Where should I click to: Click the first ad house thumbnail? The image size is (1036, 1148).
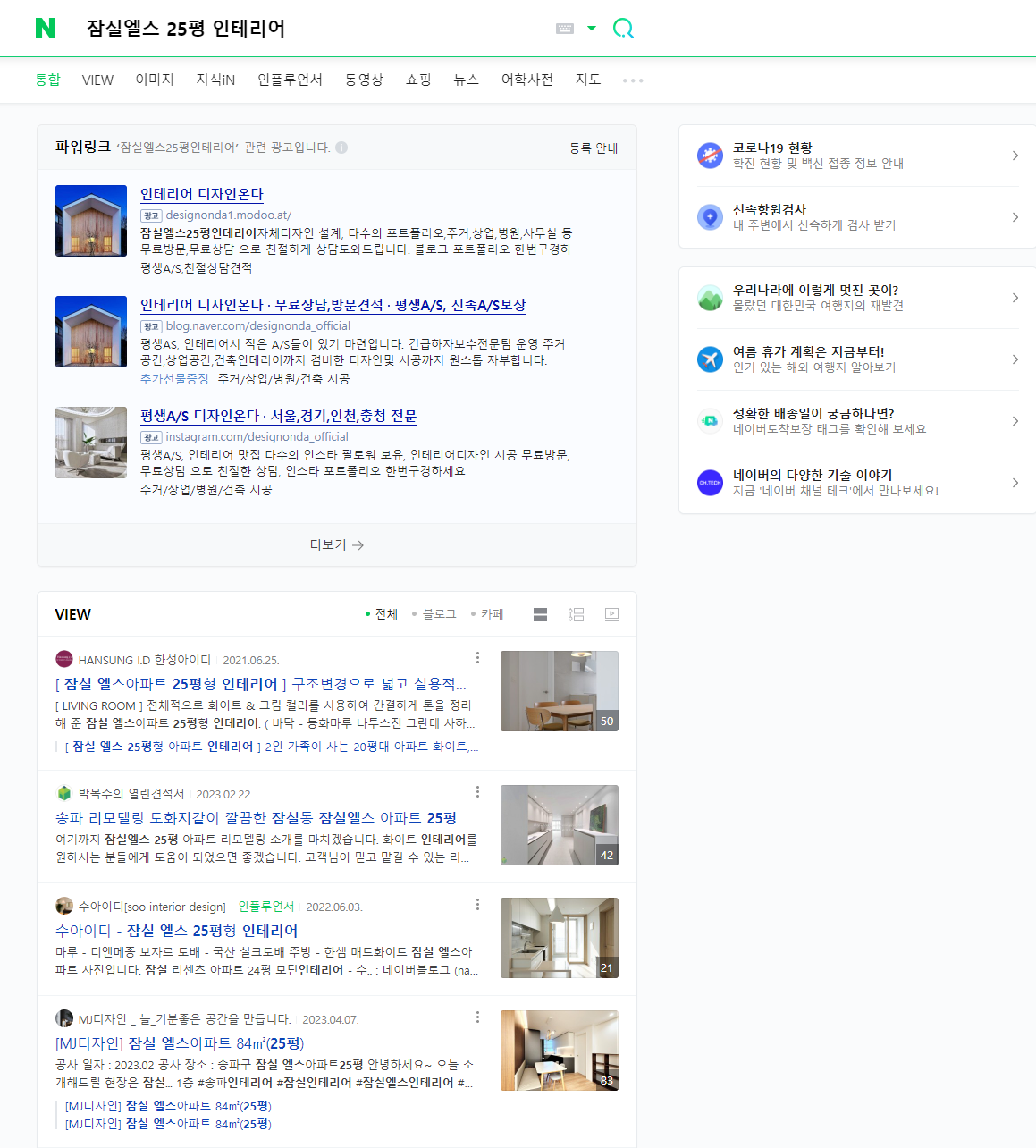point(91,221)
